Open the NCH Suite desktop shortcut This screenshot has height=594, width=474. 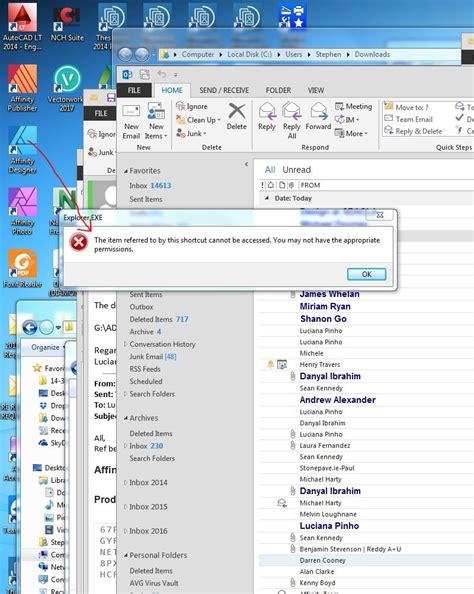[67, 25]
